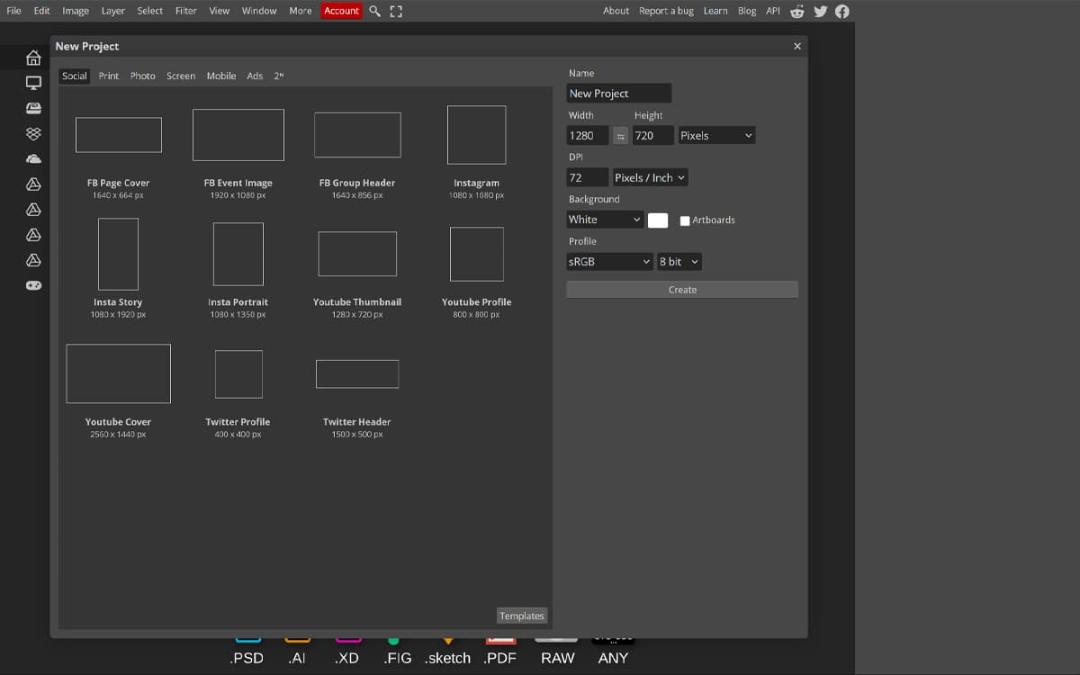1080x675 pixels.
Task: Click the Width field showing 1280
Action: 588,136
